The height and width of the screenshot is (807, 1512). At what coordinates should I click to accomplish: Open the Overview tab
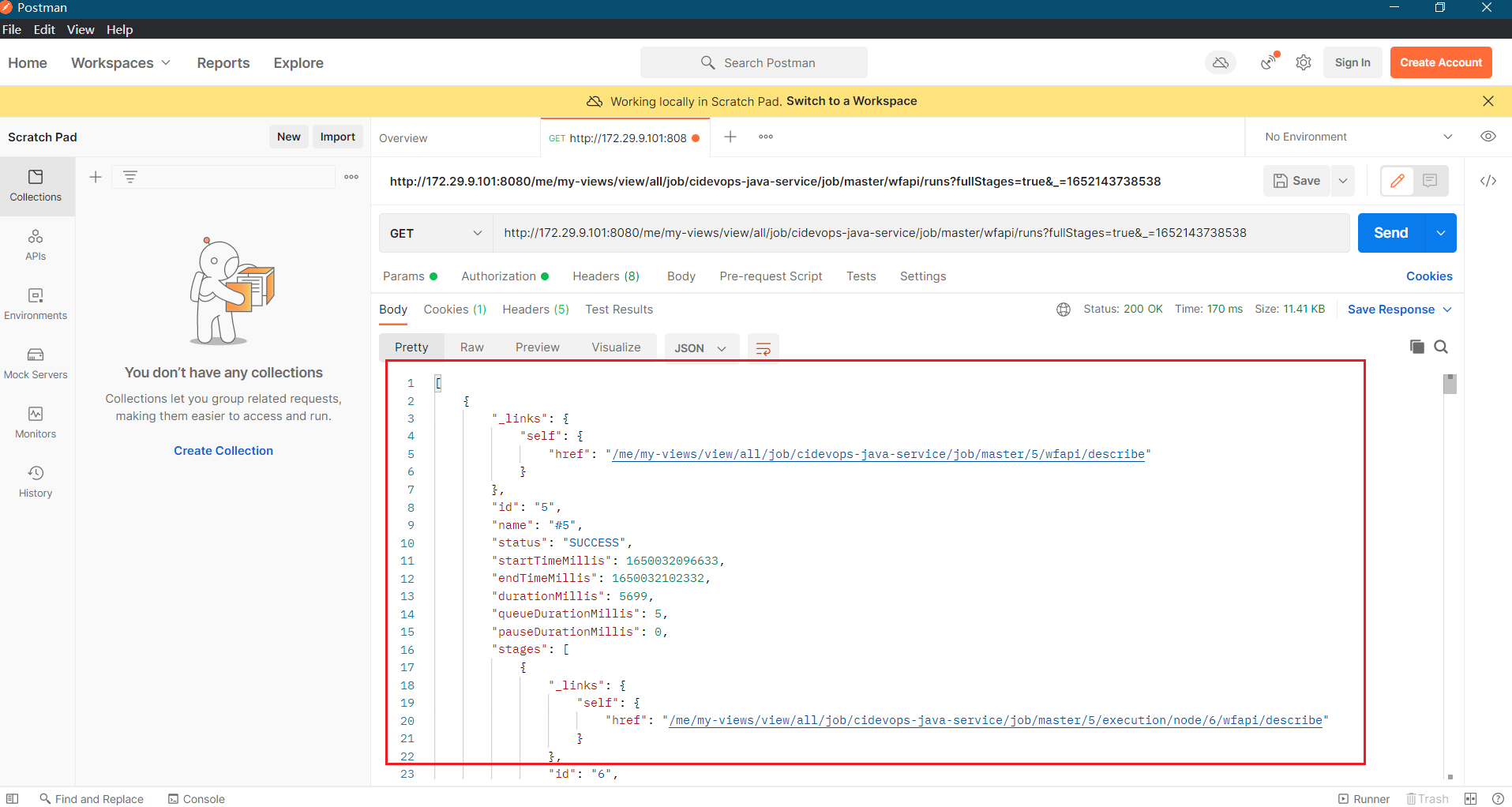point(403,138)
